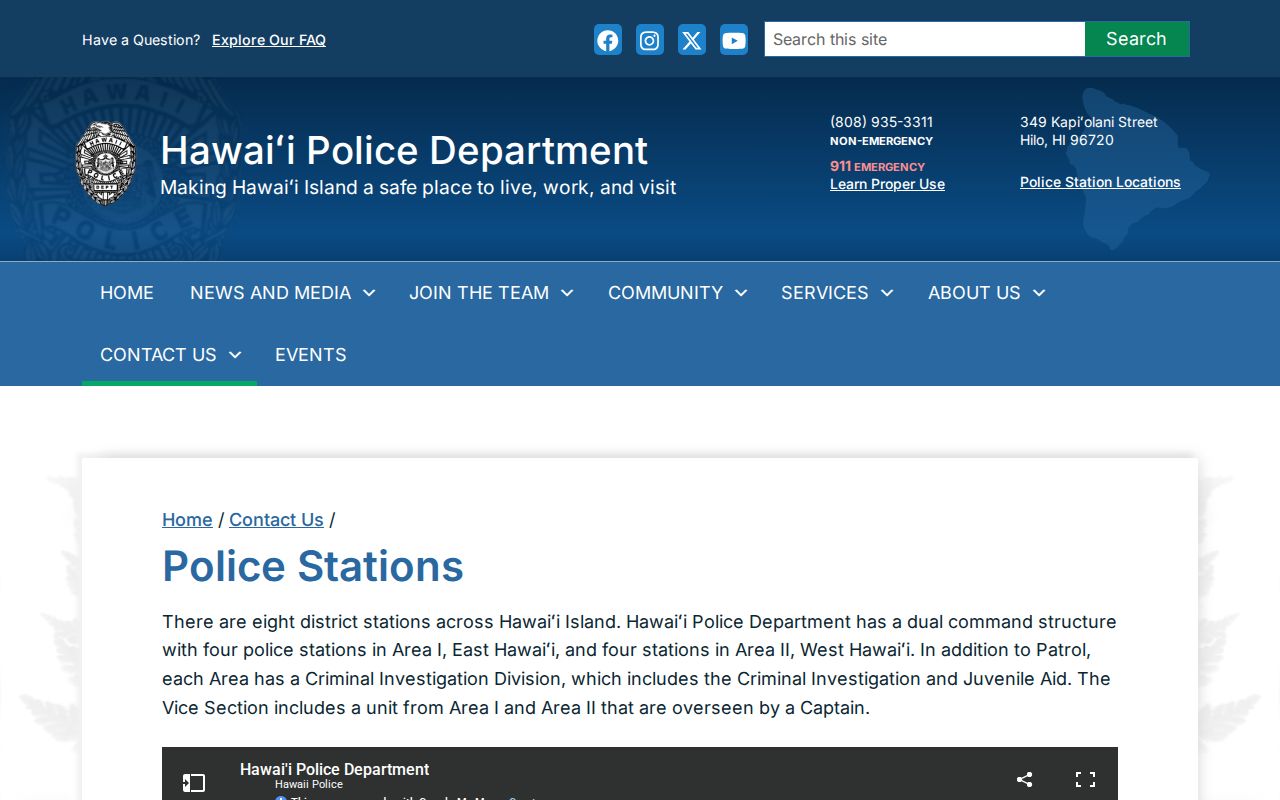The width and height of the screenshot is (1280, 800).
Task: Click the Home breadcrumb link
Action: [187, 520]
